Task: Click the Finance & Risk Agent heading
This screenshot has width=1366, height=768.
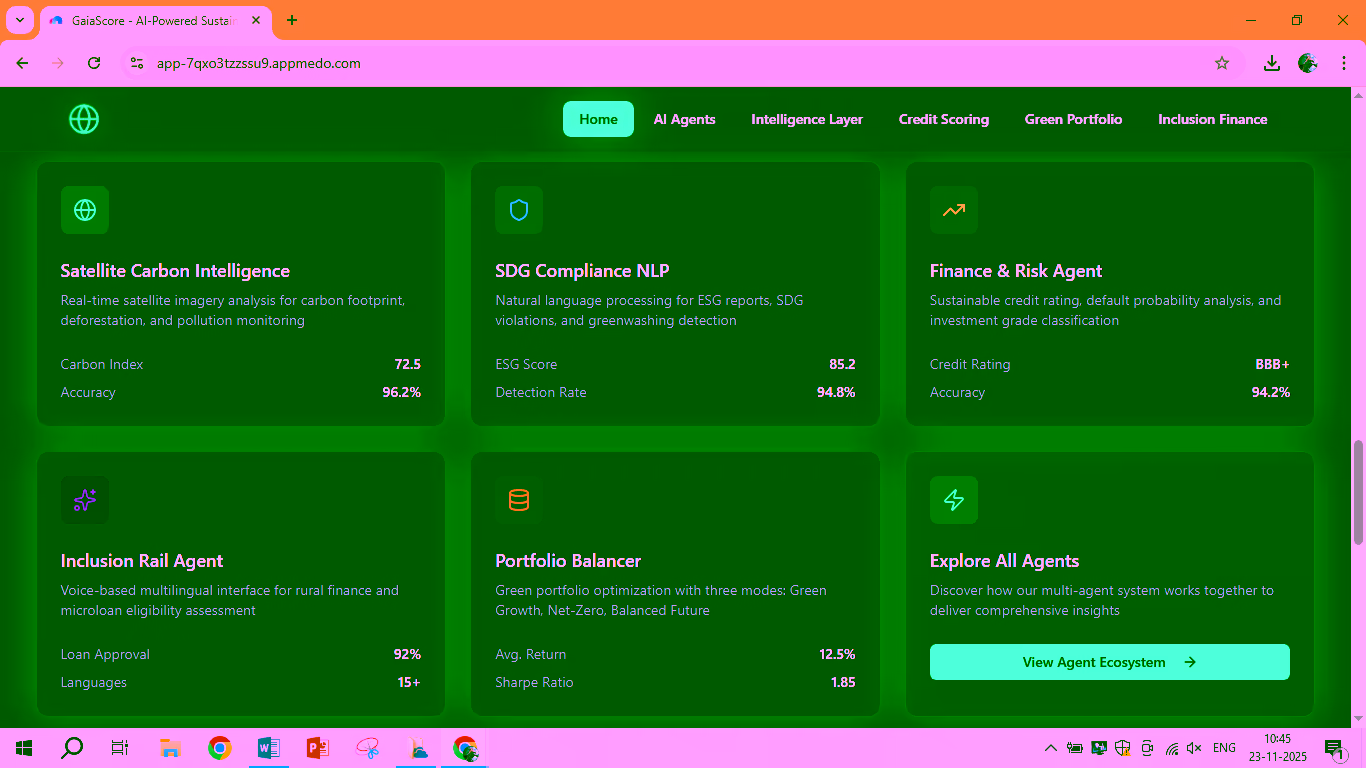Action: (x=1016, y=271)
